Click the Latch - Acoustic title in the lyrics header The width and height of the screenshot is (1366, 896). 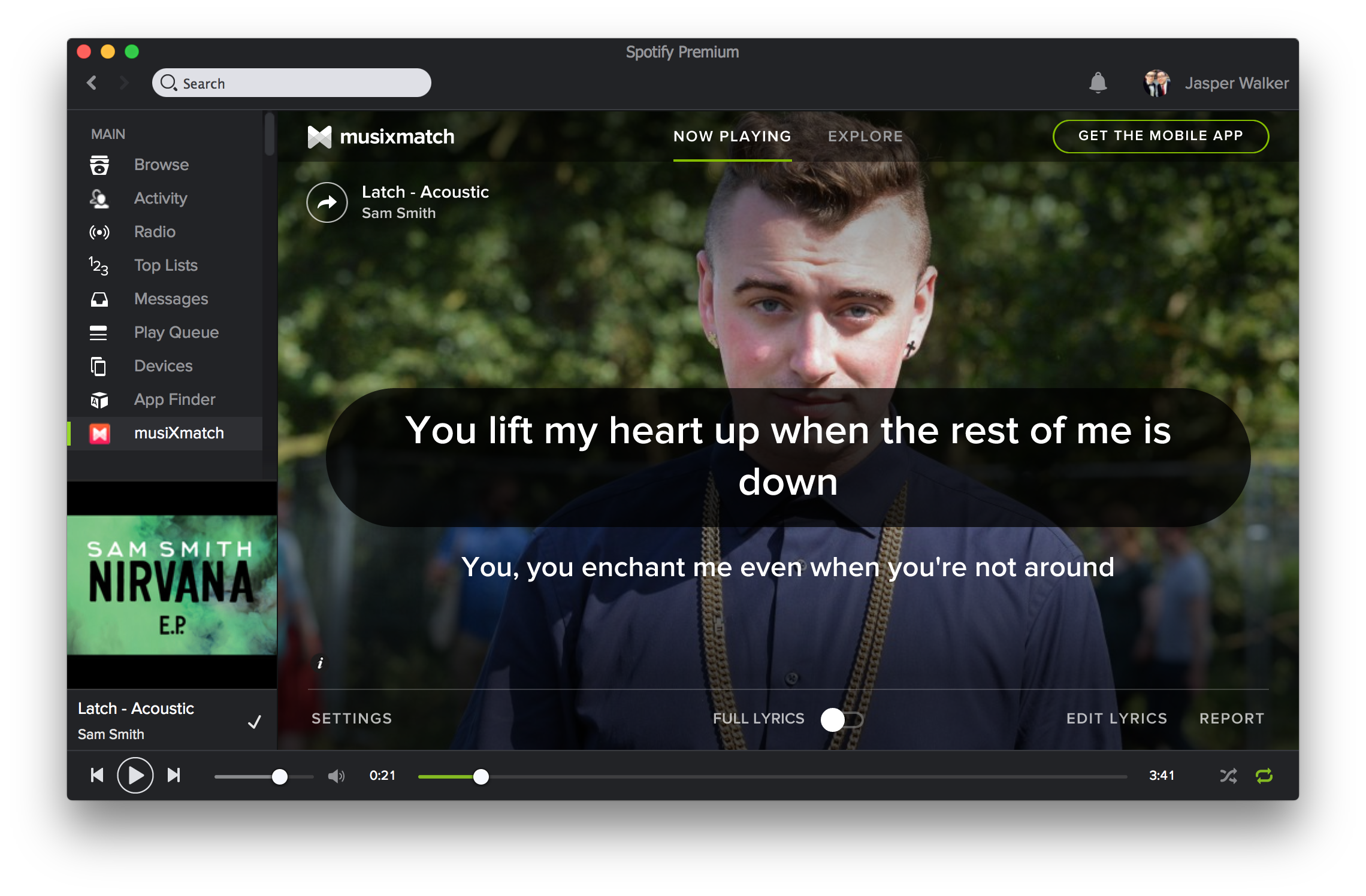tap(425, 192)
